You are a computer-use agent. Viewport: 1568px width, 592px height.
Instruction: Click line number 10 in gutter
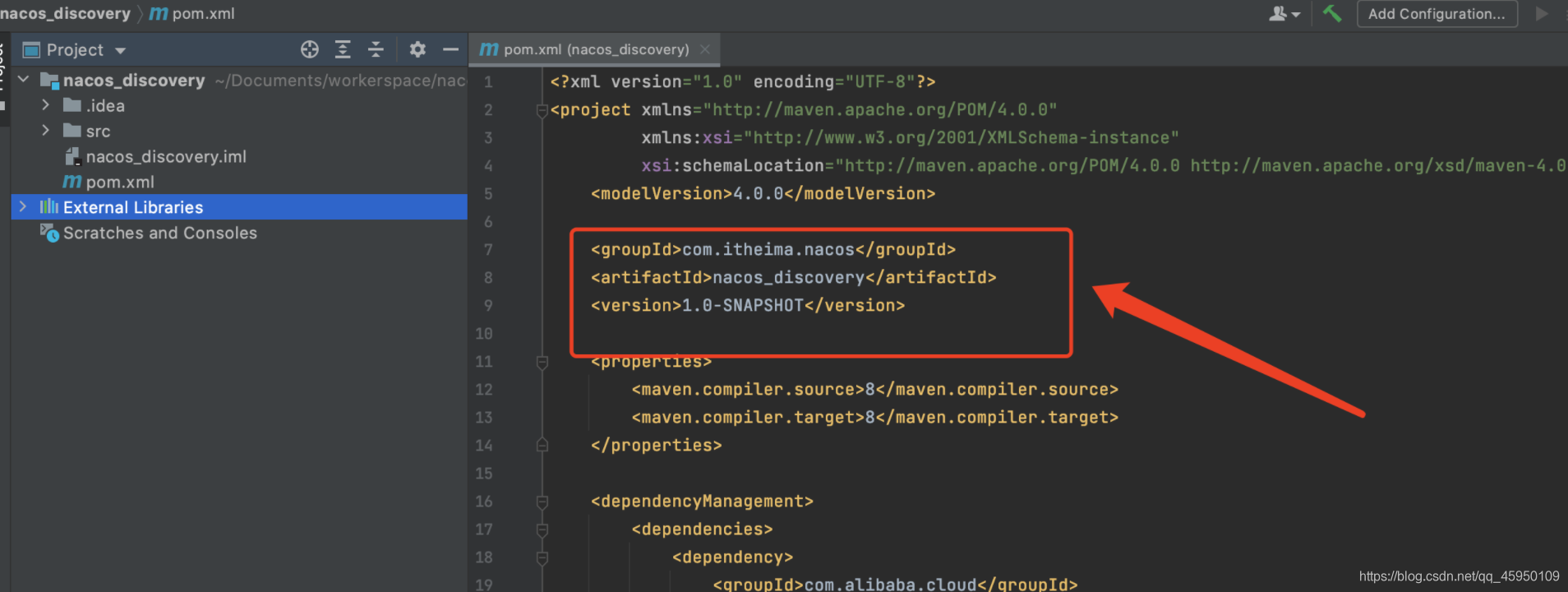tap(484, 334)
